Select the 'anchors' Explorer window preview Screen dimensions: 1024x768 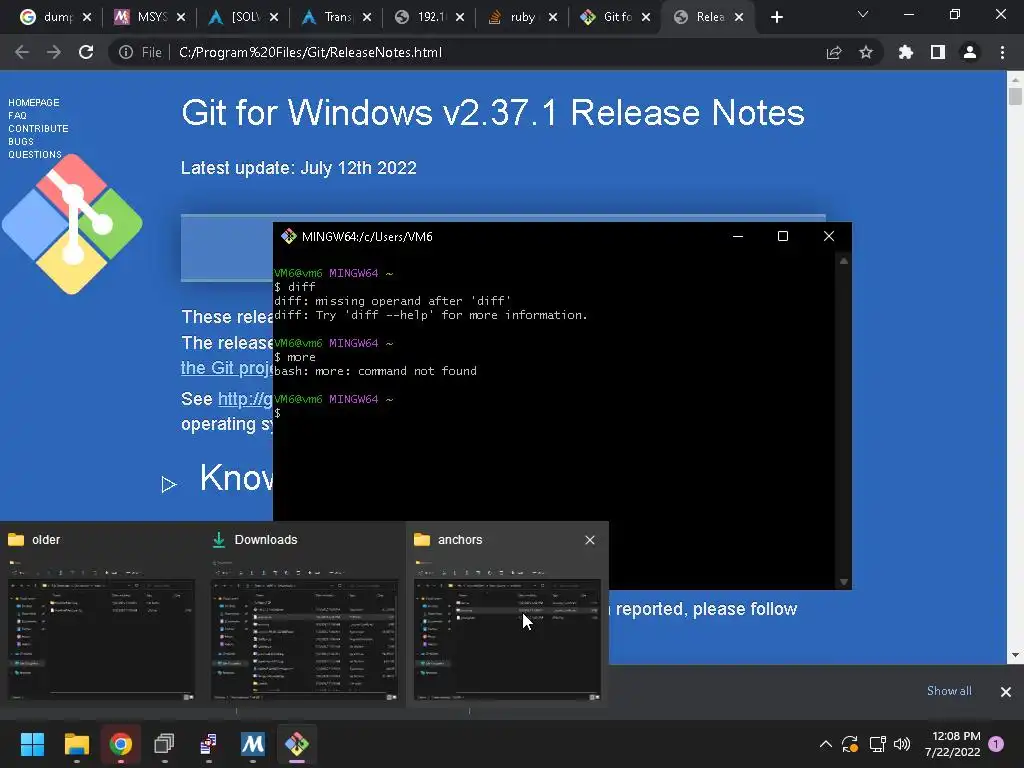[507, 615]
